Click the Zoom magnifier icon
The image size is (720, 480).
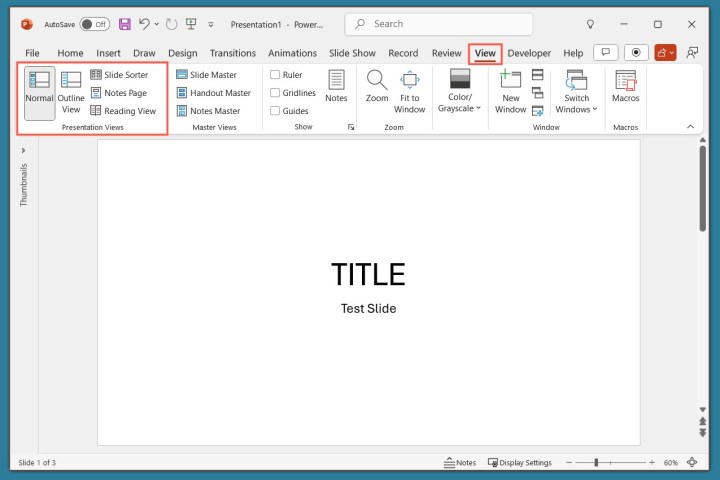[377, 81]
